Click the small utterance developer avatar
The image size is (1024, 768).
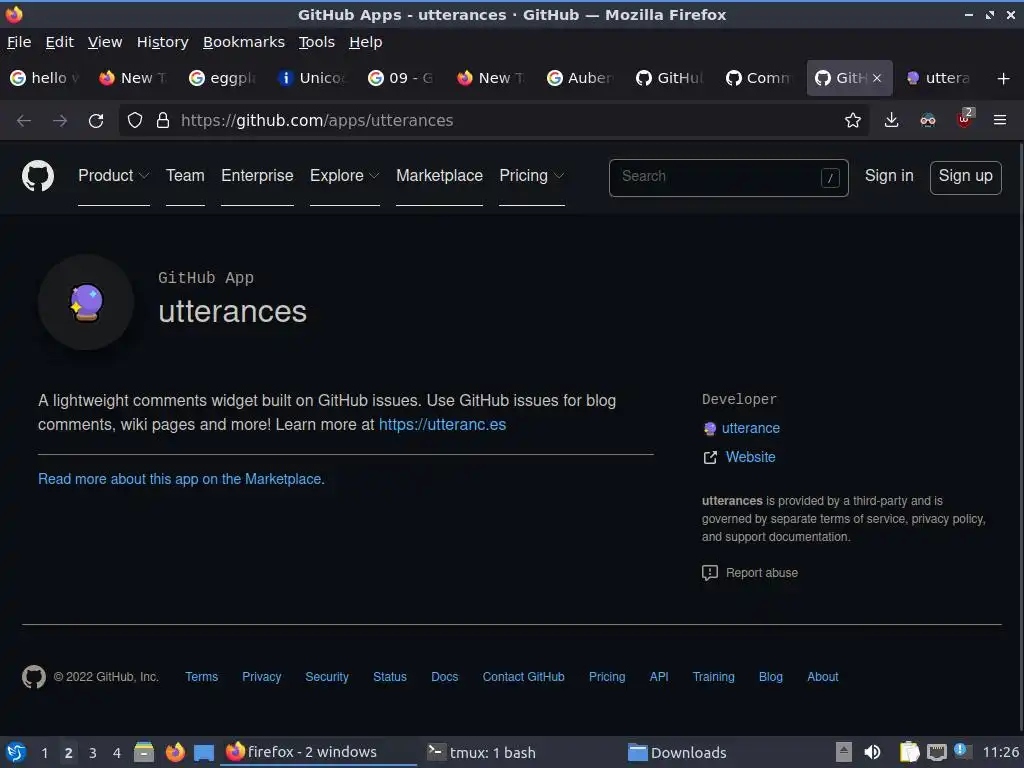(x=709, y=428)
